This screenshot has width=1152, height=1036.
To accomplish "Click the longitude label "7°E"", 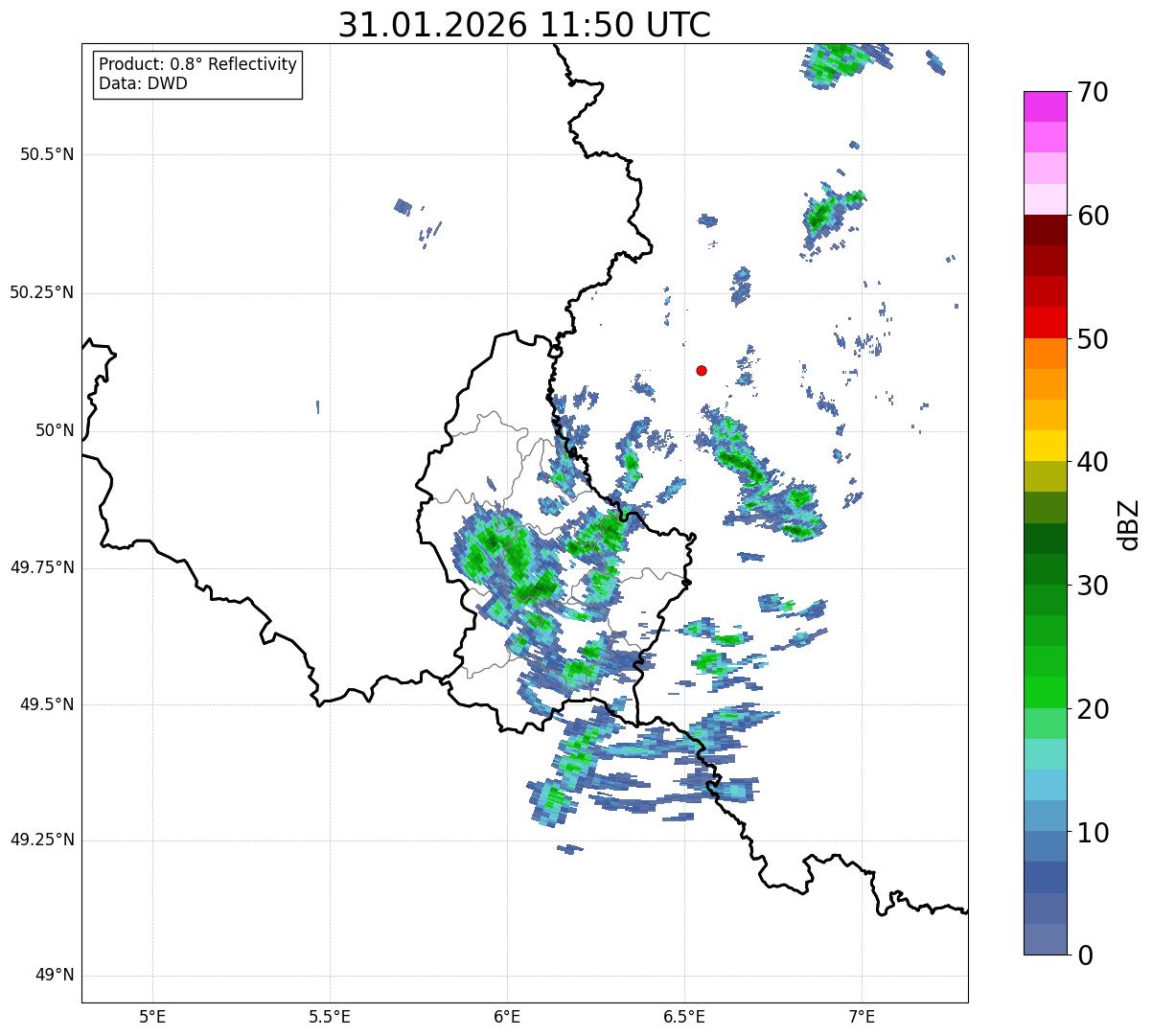I will click(x=862, y=1016).
